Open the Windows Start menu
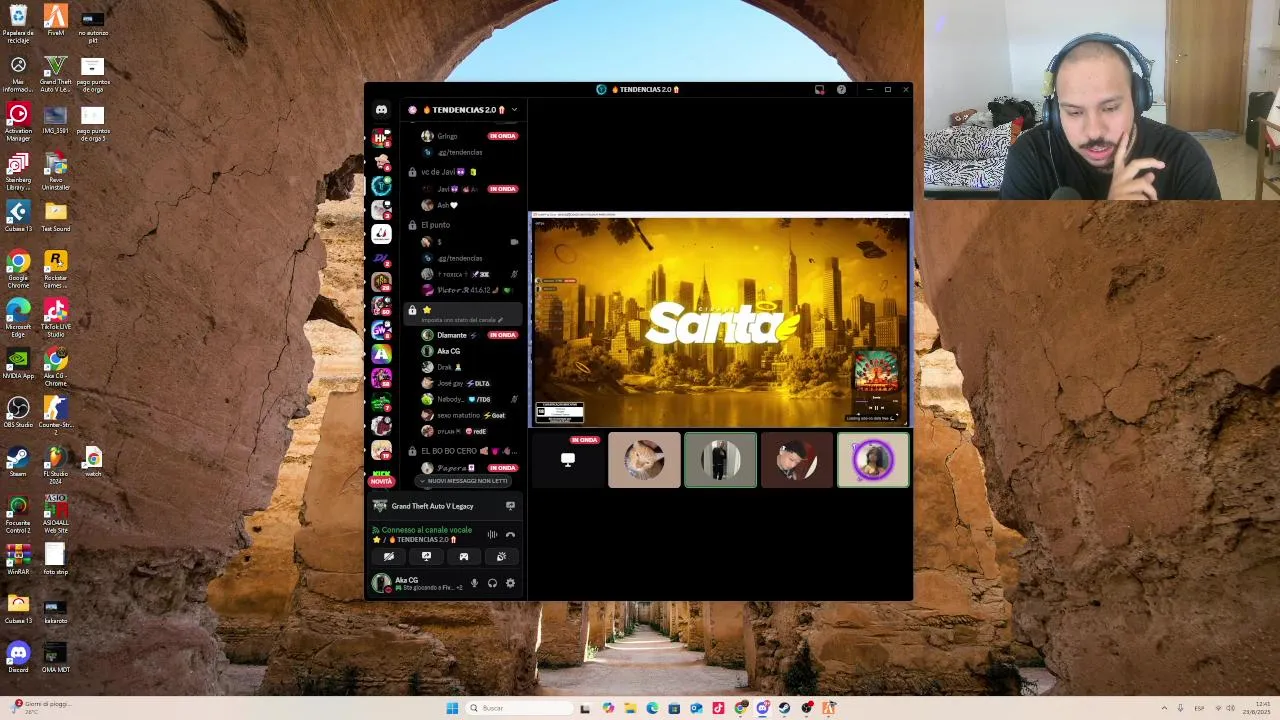Viewport: 1280px width, 720px height. click(x=452, y=708)
